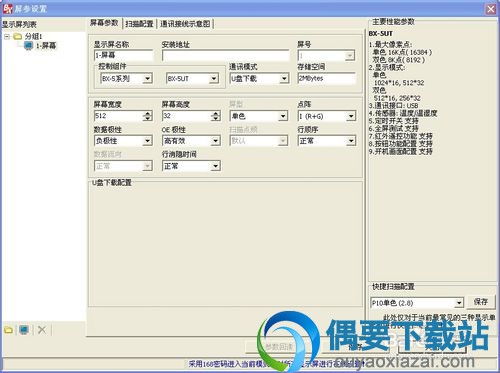Click the add group folder icon

pyautogui.click(x=8, y=330)
